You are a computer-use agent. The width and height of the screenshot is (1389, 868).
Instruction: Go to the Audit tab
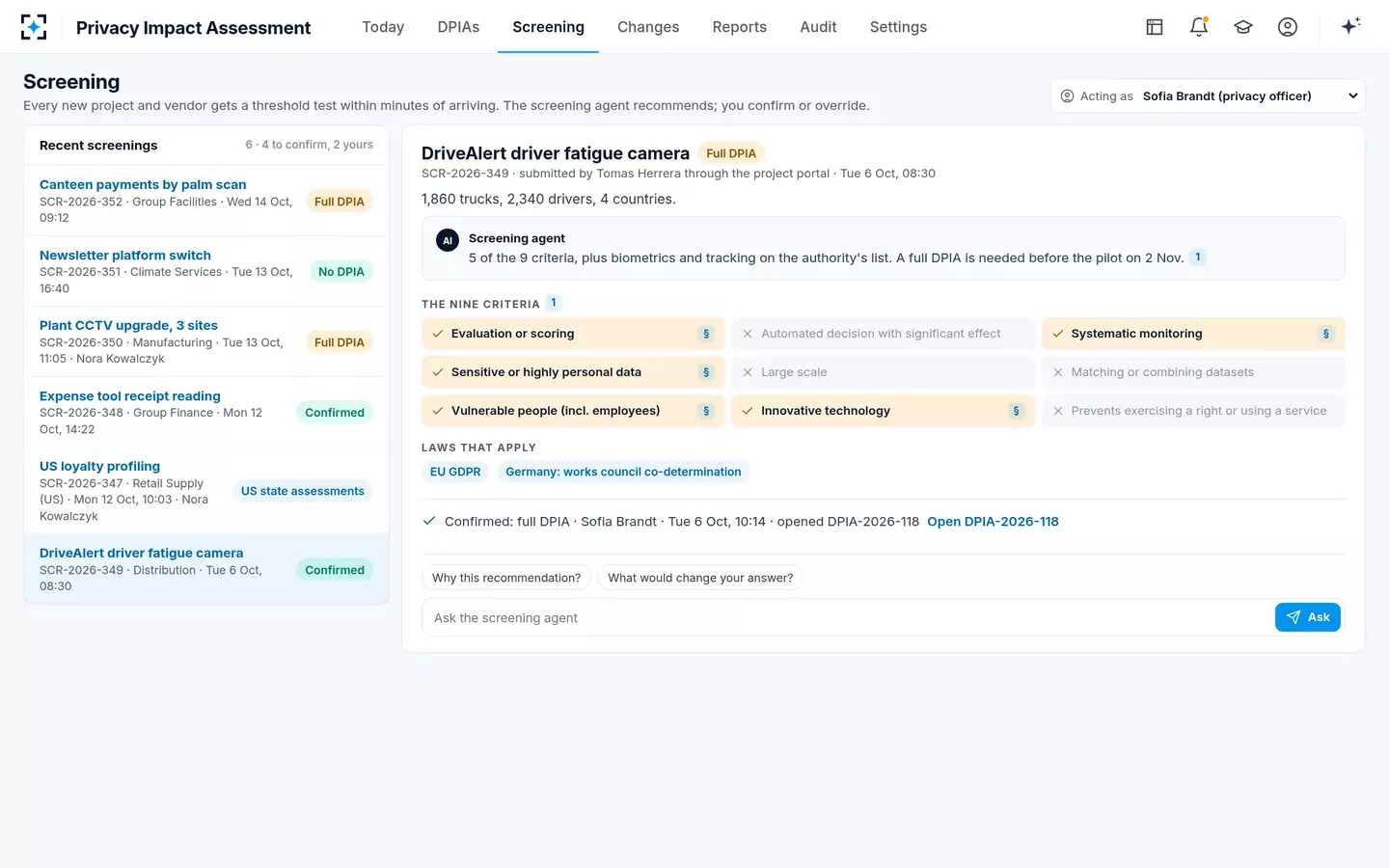[x=818, y=27]
